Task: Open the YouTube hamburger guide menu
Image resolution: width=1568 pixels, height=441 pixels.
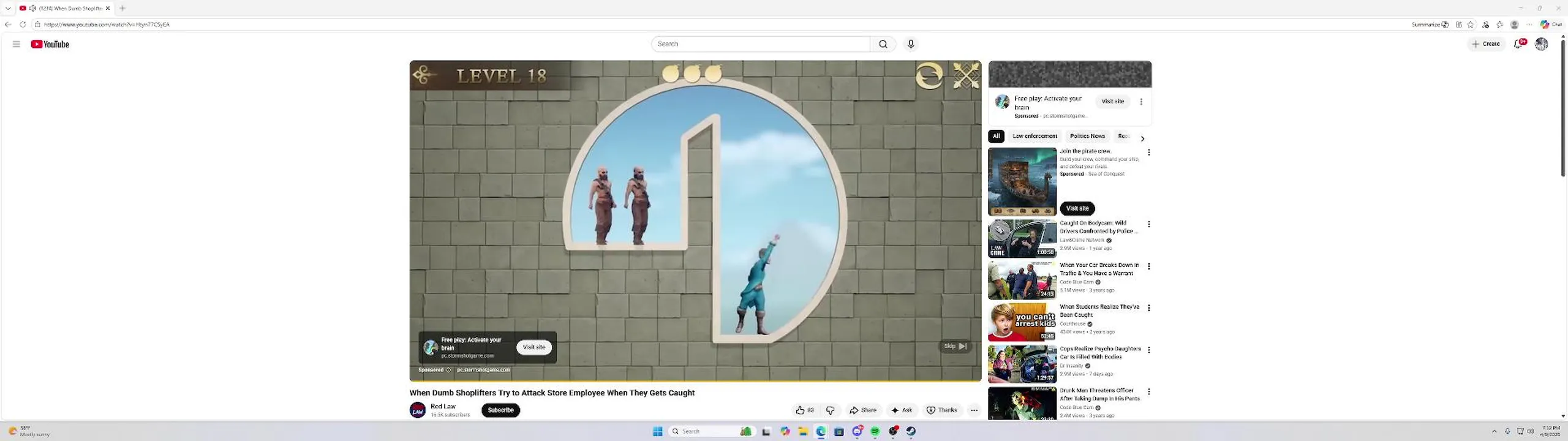Action: point(17,44)
